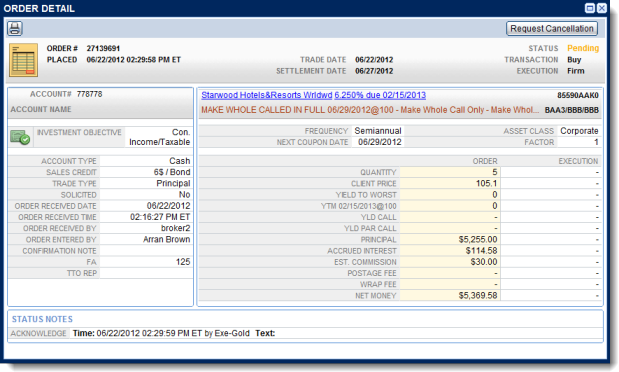Minimize the Order Detail window
The image size is (619, 372).
[590, 8]
